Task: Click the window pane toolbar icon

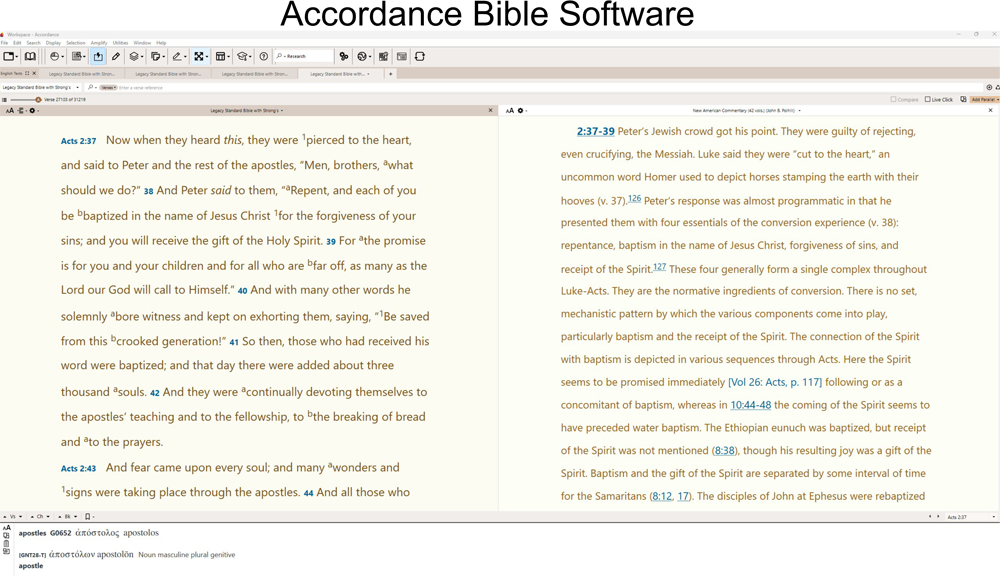Action: click(402, 56)
